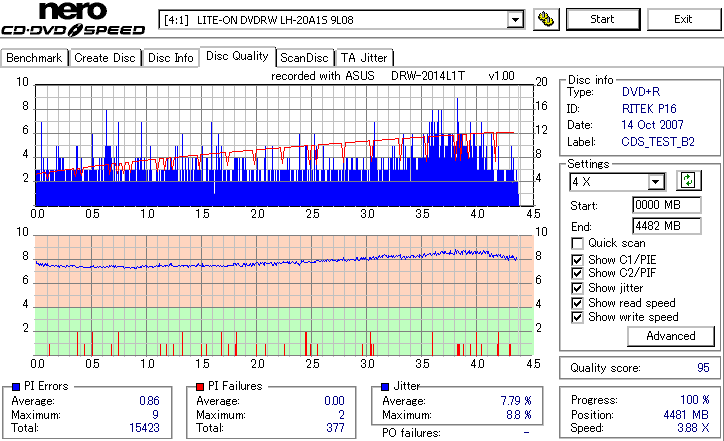Click the disc label CDS_TEST_B2

pos(658,142)
